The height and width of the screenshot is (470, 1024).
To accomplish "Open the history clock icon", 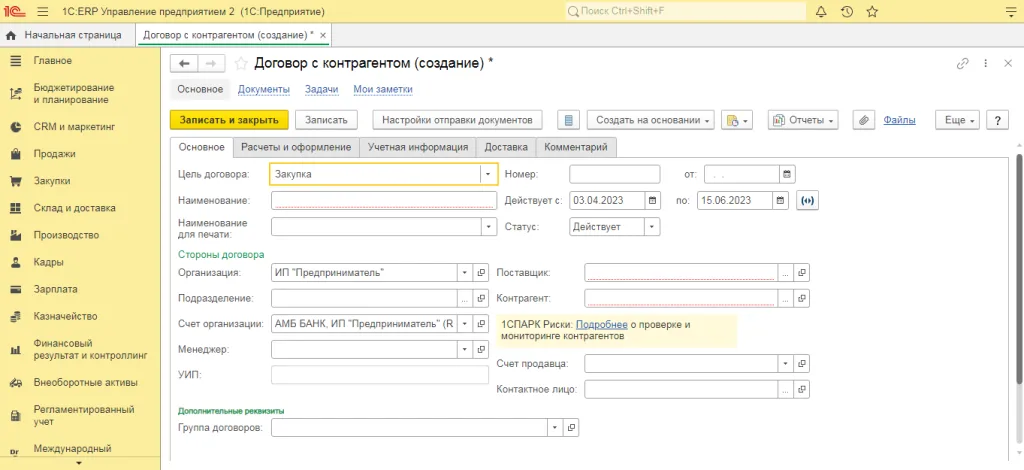I will click(x=847, y=12).
